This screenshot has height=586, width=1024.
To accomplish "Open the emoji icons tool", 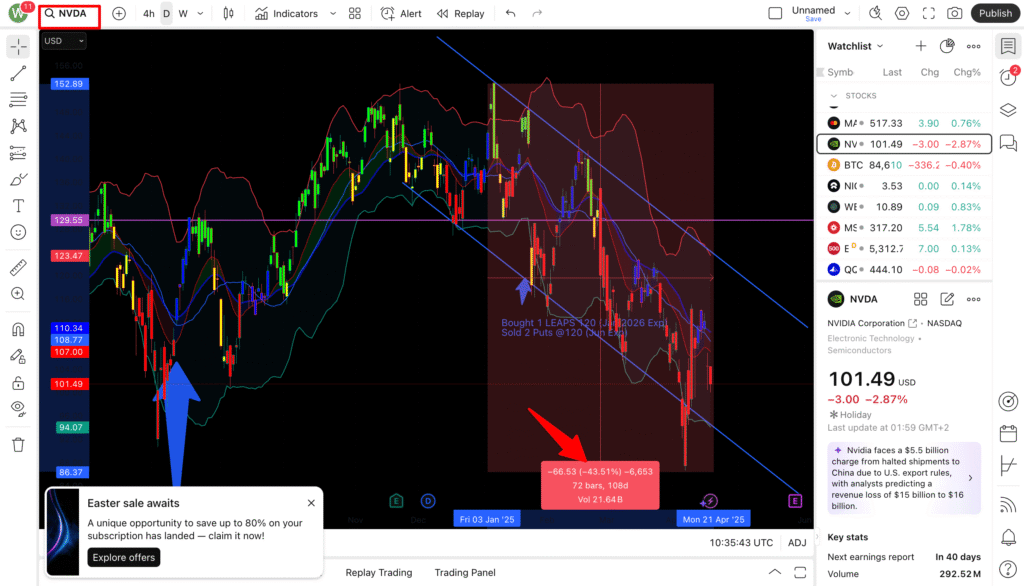I will pyautogui.click(x=18, y=233).
